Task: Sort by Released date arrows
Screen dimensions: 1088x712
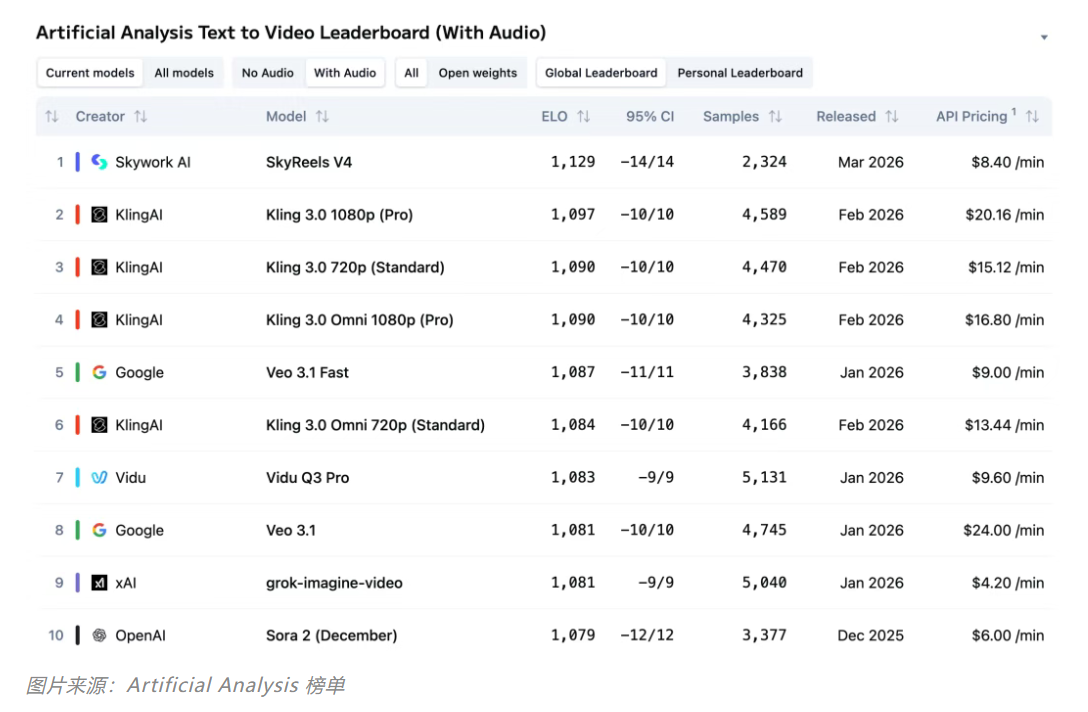Action: pos(892,117)
